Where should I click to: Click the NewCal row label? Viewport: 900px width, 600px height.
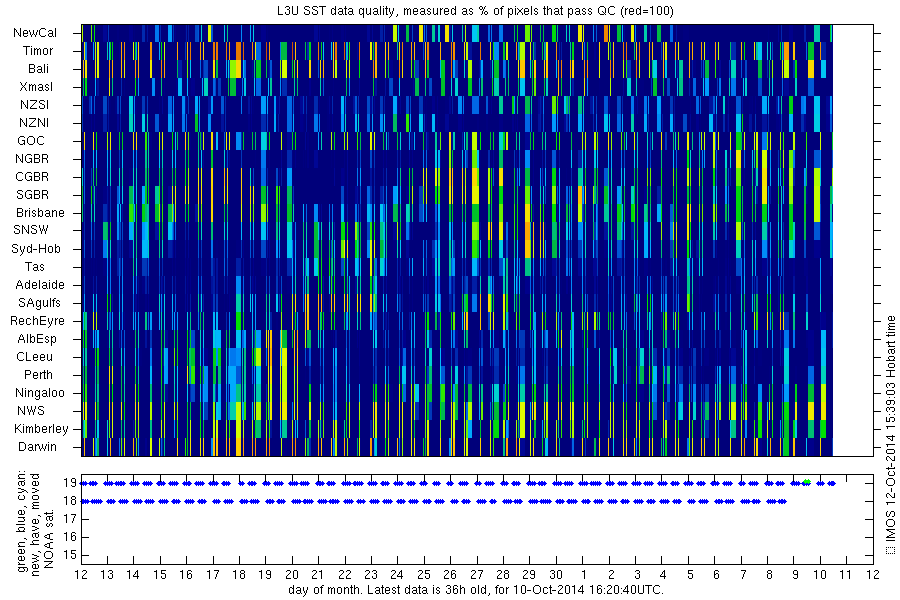pos(35,33)
